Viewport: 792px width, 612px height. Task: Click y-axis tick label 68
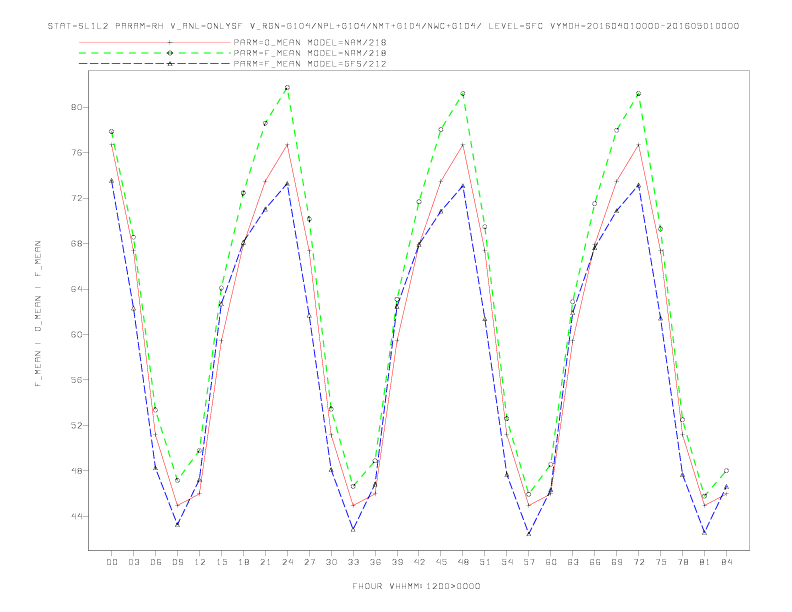point(76,243)
